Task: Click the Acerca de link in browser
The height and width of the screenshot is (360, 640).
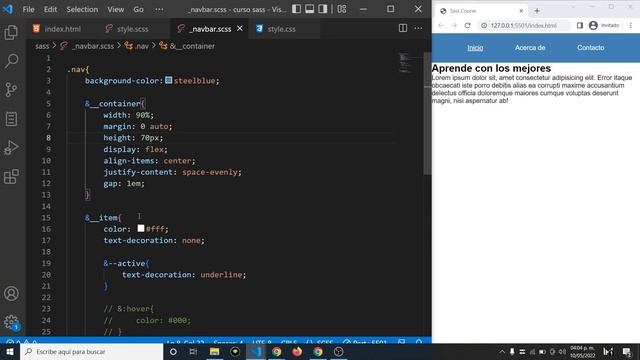Action: (x=530, y=48)
